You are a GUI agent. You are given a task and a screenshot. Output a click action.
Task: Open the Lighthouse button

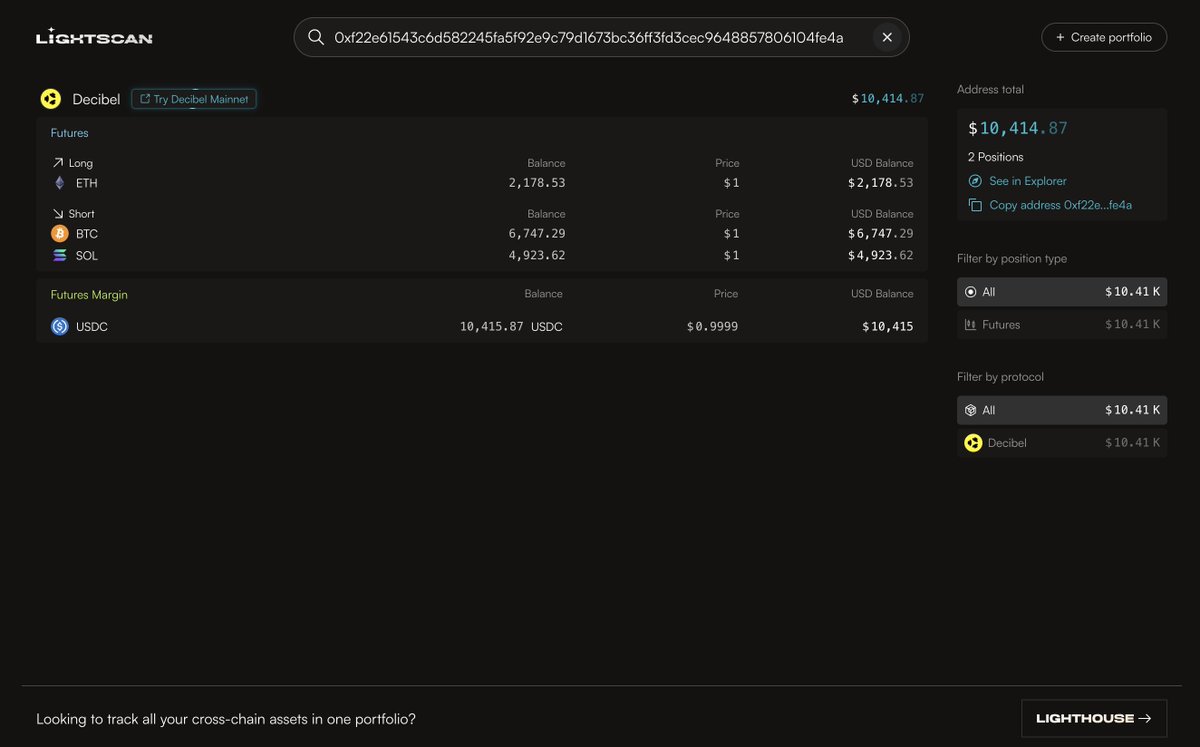click(x=1094, y=718)
